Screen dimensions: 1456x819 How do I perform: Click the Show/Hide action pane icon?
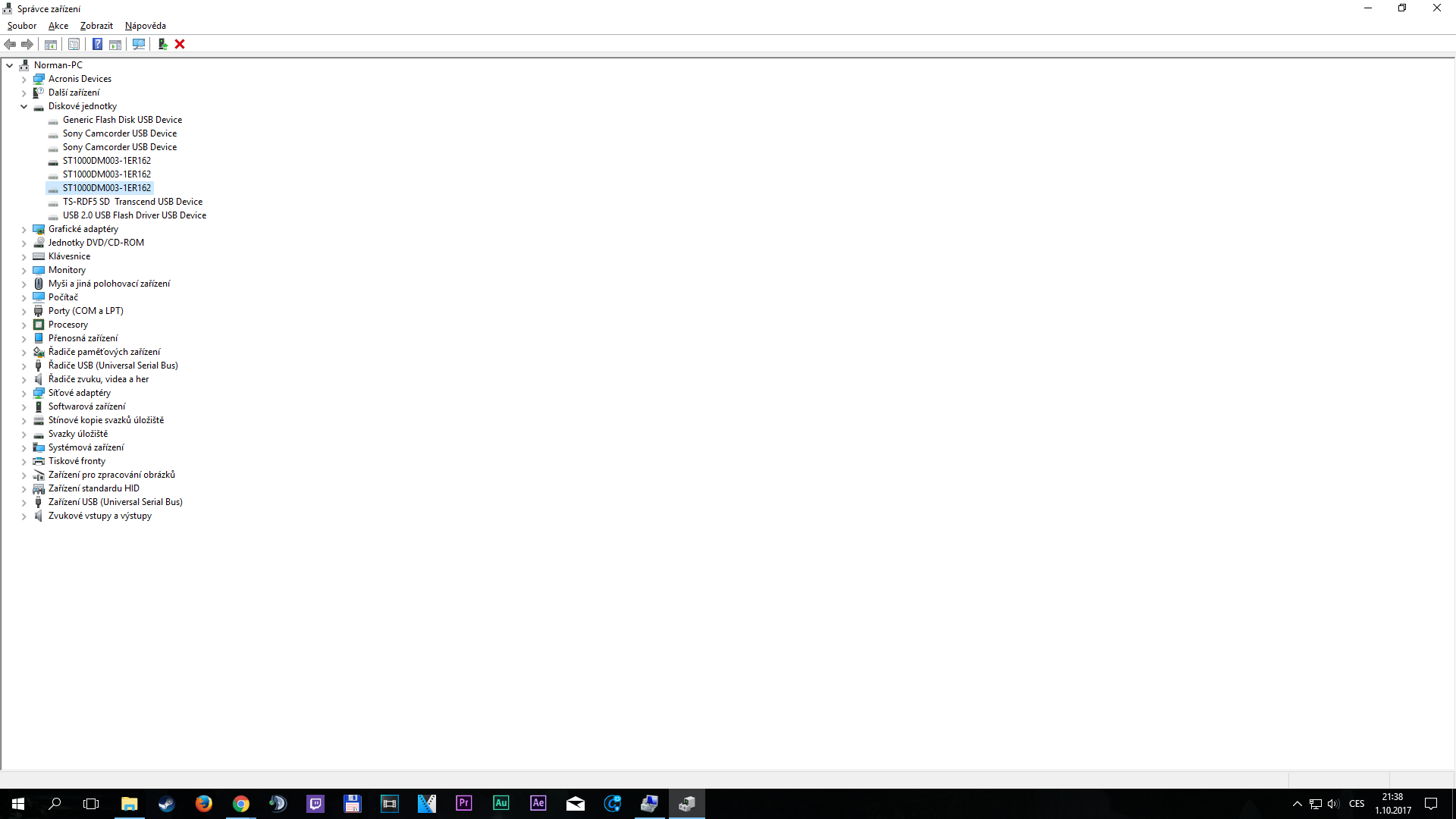(115, 44)
